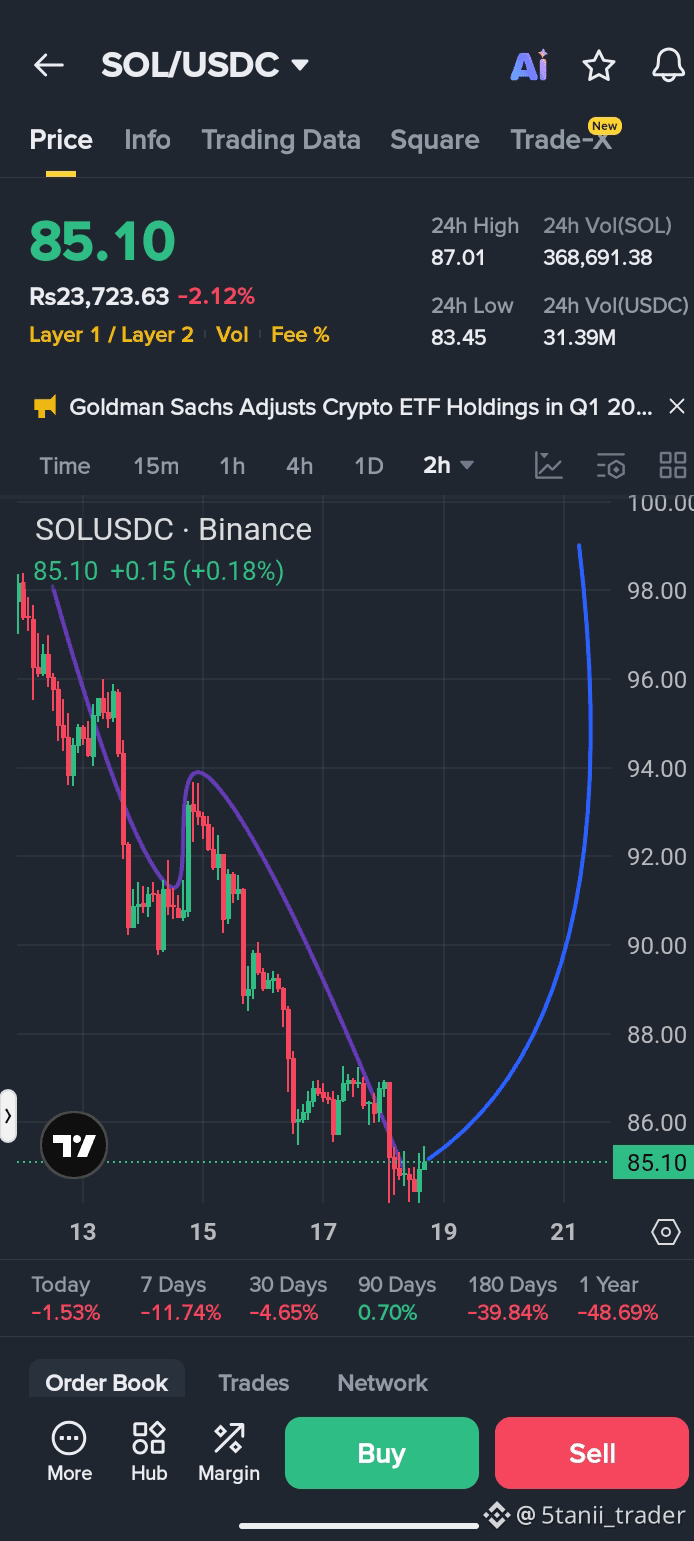The image size is (694, 1541).
Task: Tap the green Buy button
Action: click(382, 1453)
